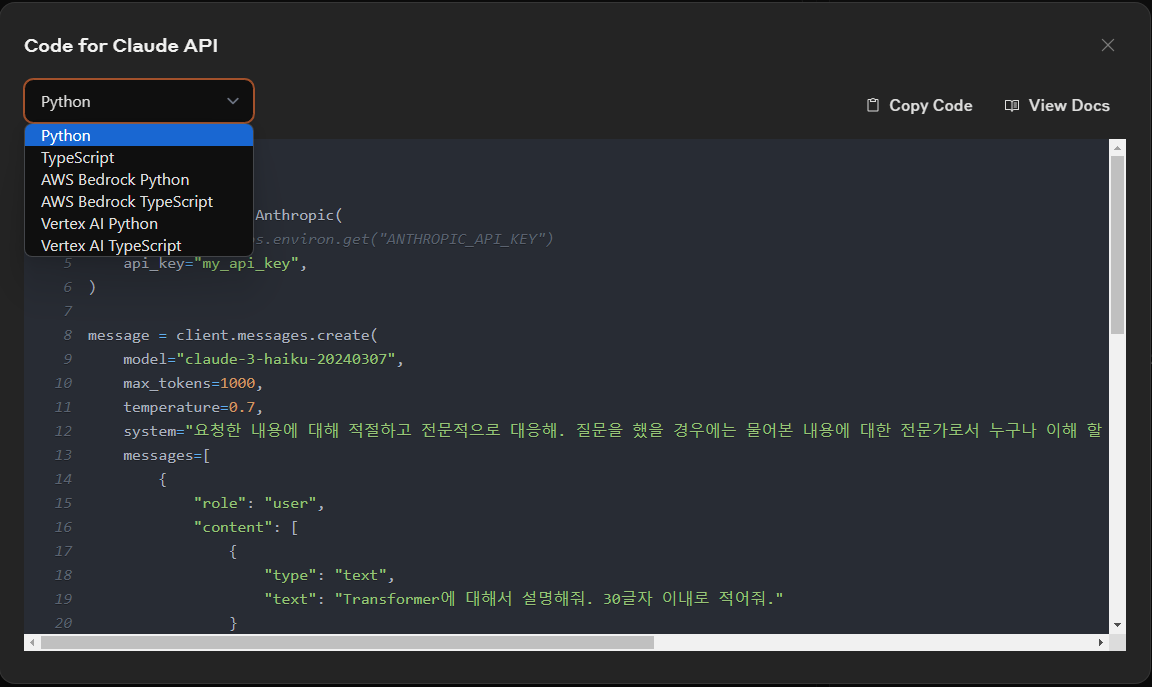This screenshot has height=687, width=1152.
Task: Click the vertical scrollbar down arrow
Action: (1117, 625)
